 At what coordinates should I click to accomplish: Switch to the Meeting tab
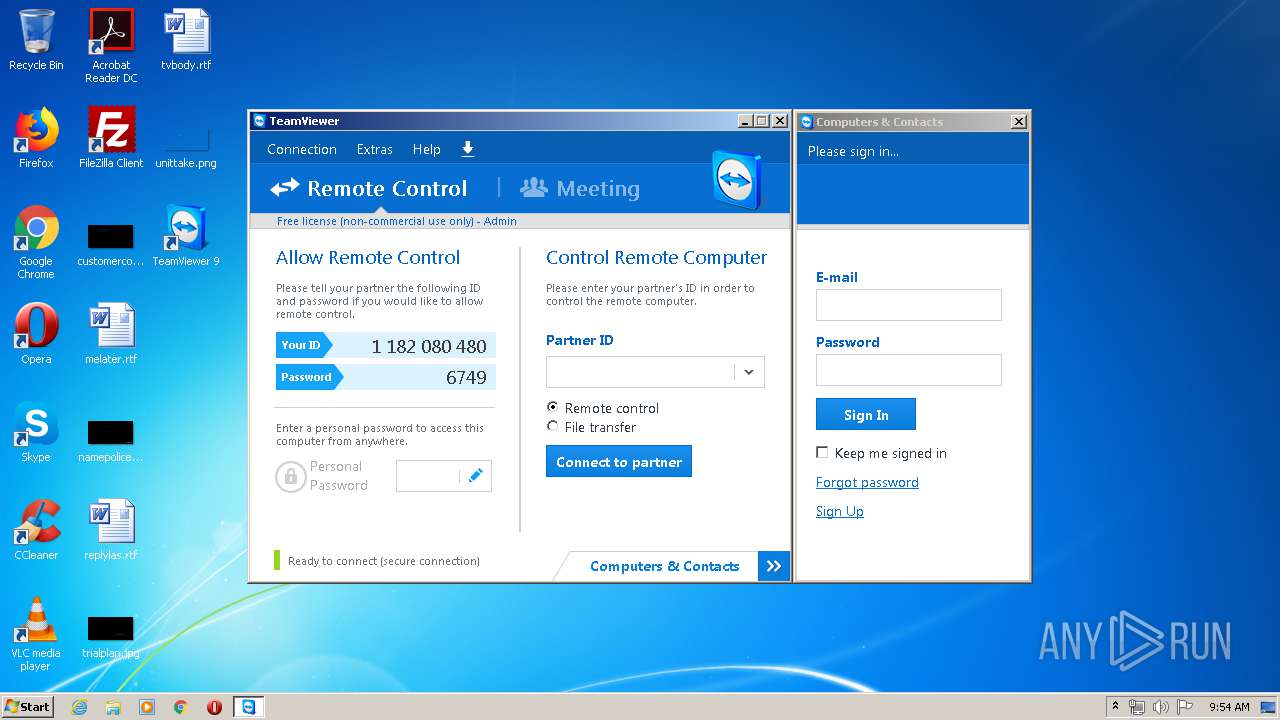point(580,188)
